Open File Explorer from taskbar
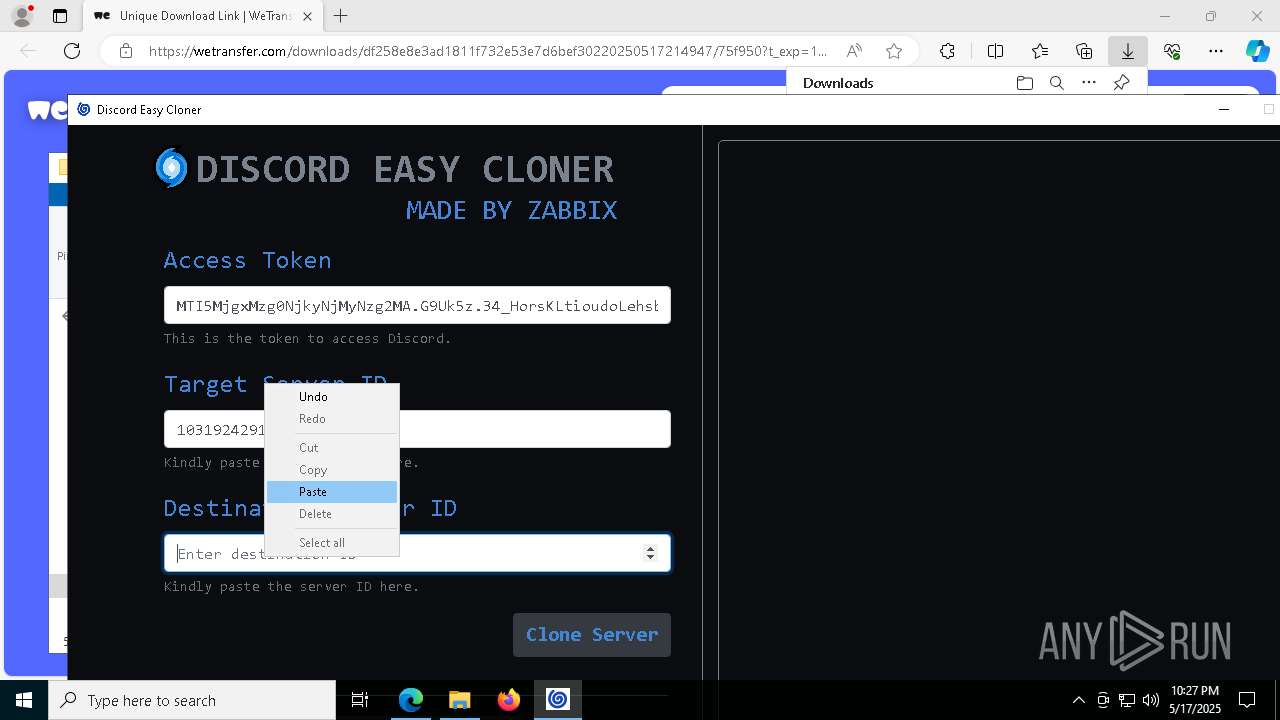1280x720 pixels. pos(459,700)
